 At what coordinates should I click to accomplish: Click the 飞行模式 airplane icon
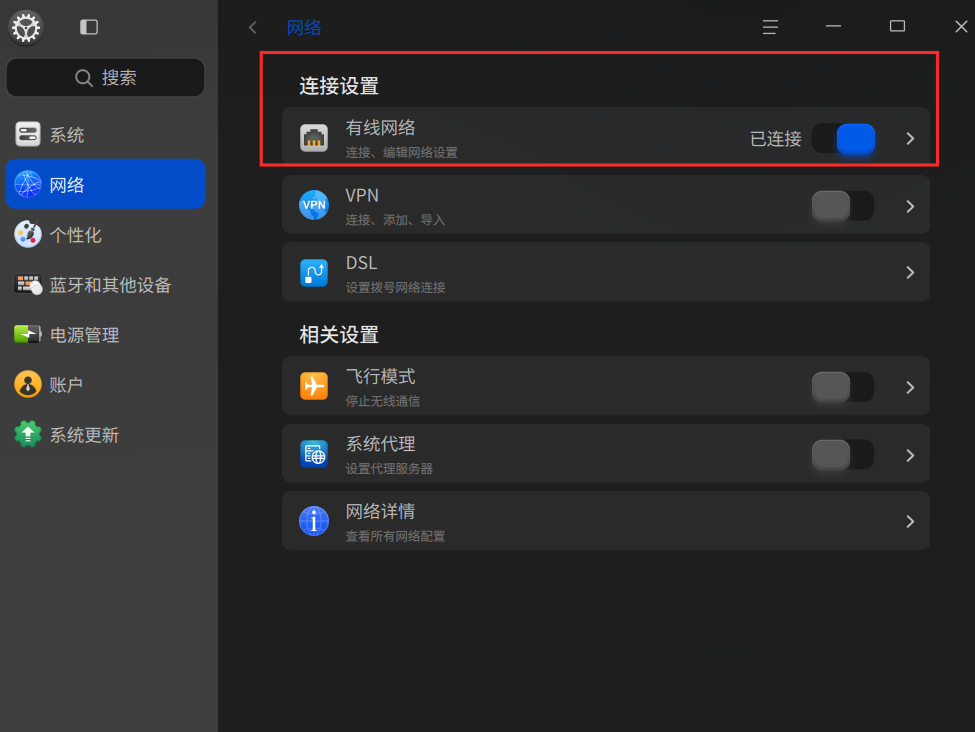[x=314, y=386]
